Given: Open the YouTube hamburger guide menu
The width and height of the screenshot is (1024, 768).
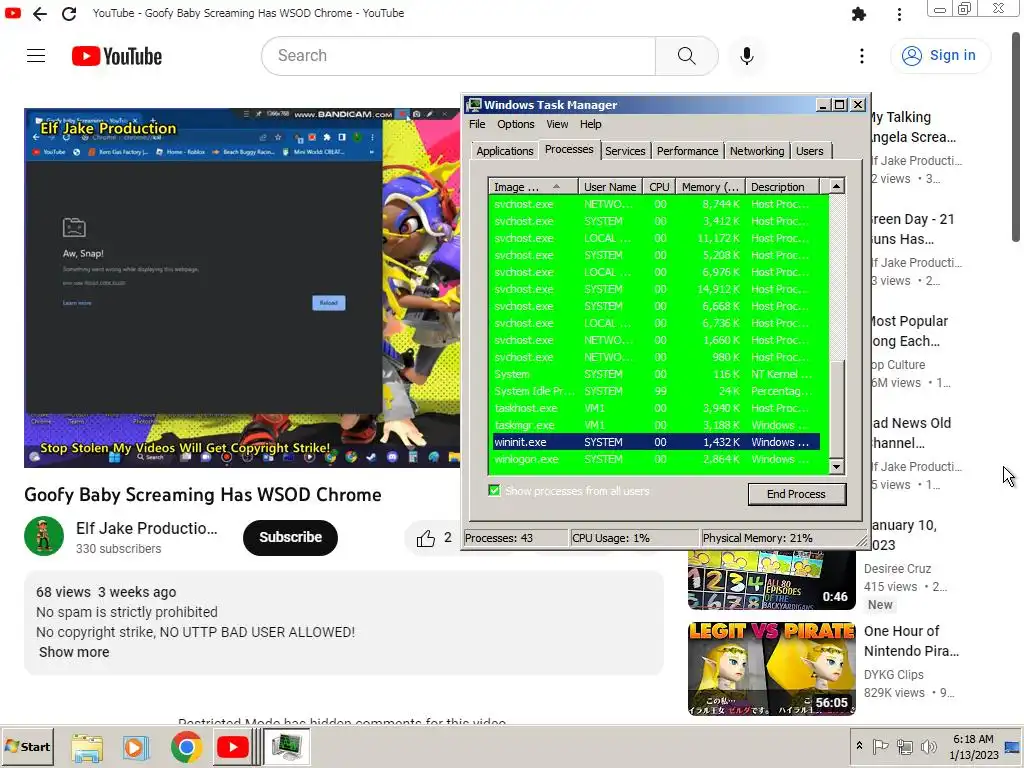Looking at the screenshot, I should (36, 56).
